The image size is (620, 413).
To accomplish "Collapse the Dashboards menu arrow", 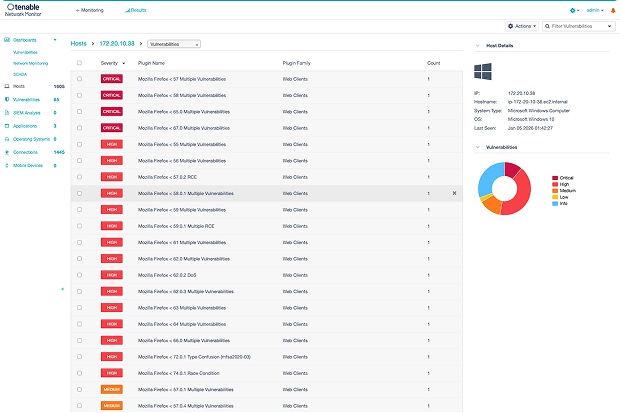I will pos(55,40).
